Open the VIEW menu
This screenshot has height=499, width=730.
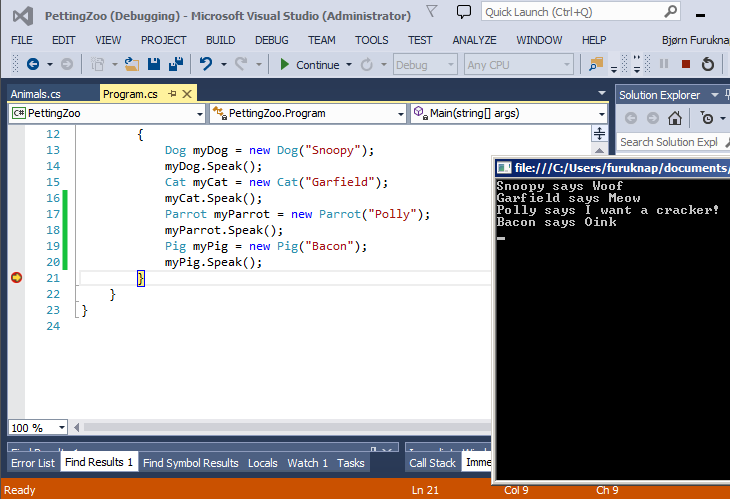coord(108,40)
